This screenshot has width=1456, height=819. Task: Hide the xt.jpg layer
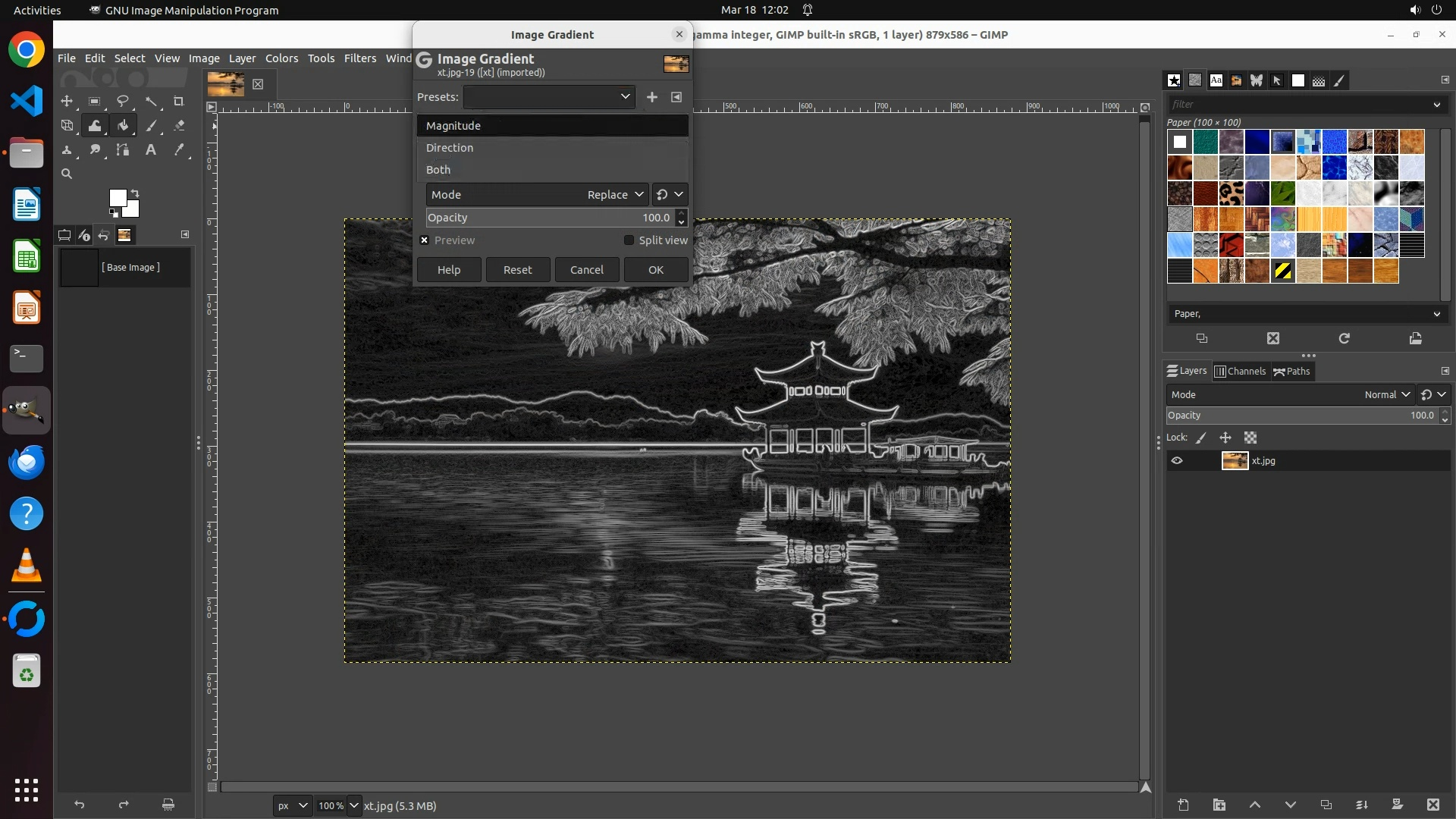[x=1177, y=461]
